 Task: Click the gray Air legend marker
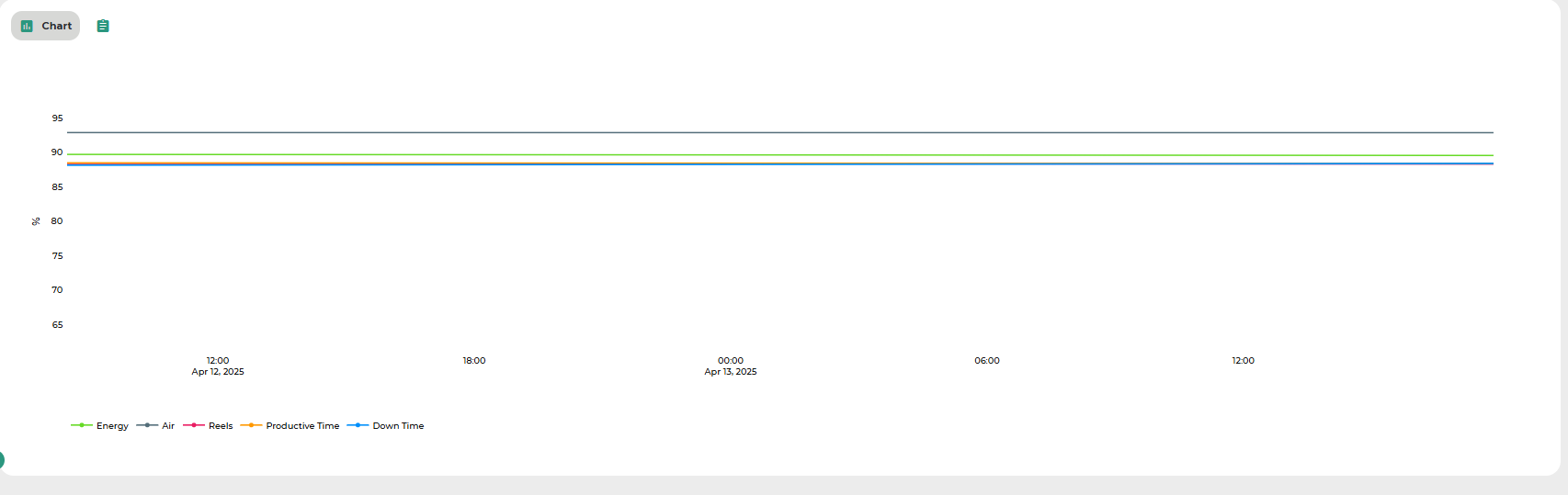[x=147, y=425]
